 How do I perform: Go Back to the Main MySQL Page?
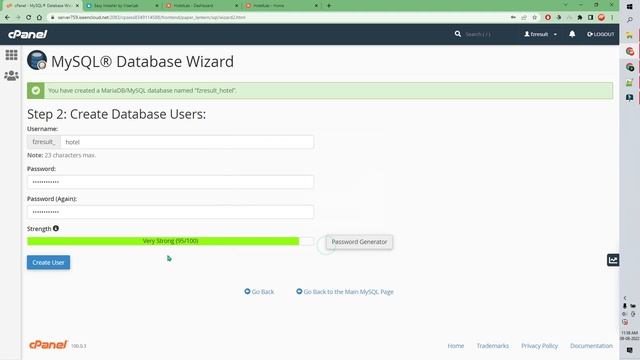coord(345,292)
